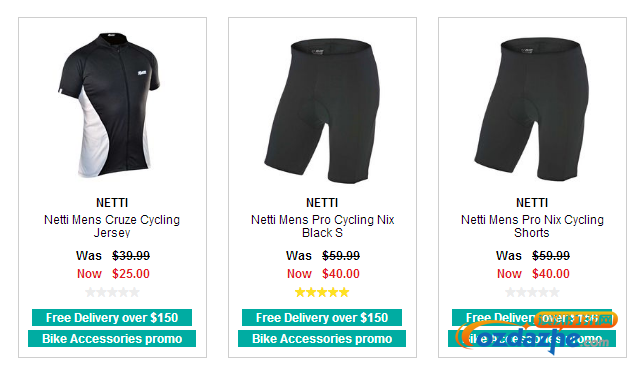Click the empty star rating under the jersey

(x=112, y=292)
